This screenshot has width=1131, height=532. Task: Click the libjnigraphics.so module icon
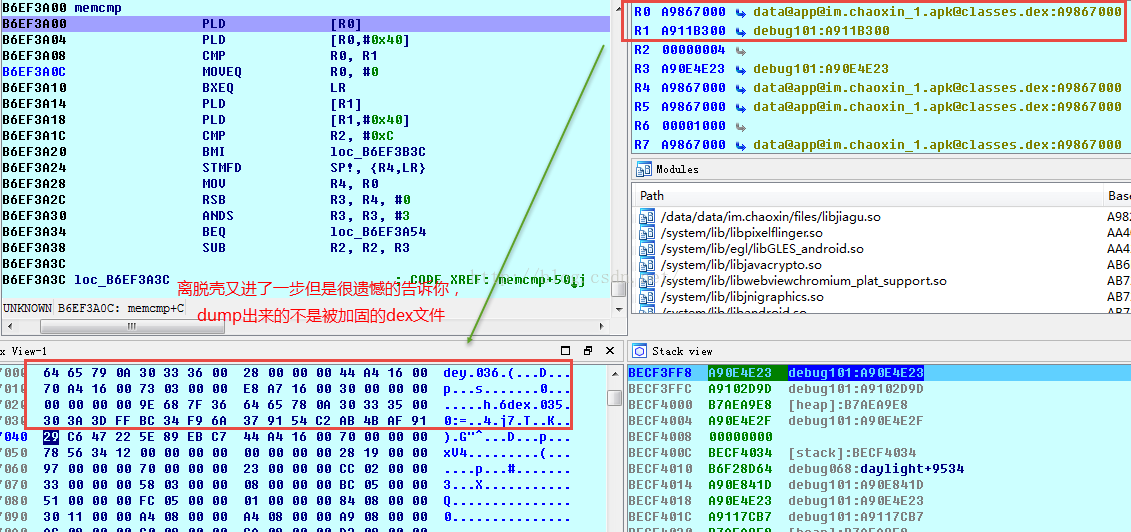pyautogui.click(x=646, y=296)
